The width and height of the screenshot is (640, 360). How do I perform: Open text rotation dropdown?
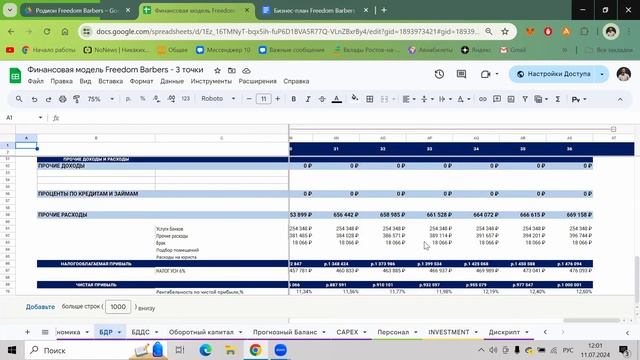(463, 99)
